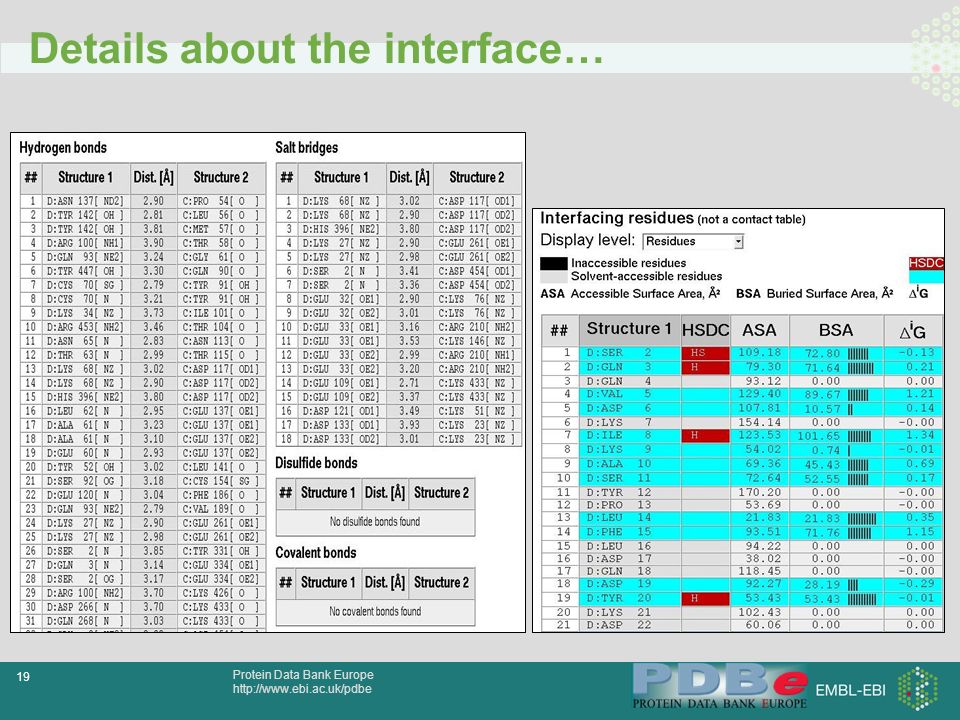Click the black Inaccessible residues swatch
This screenshot has width=960, height=720.
tap(553, 263)
